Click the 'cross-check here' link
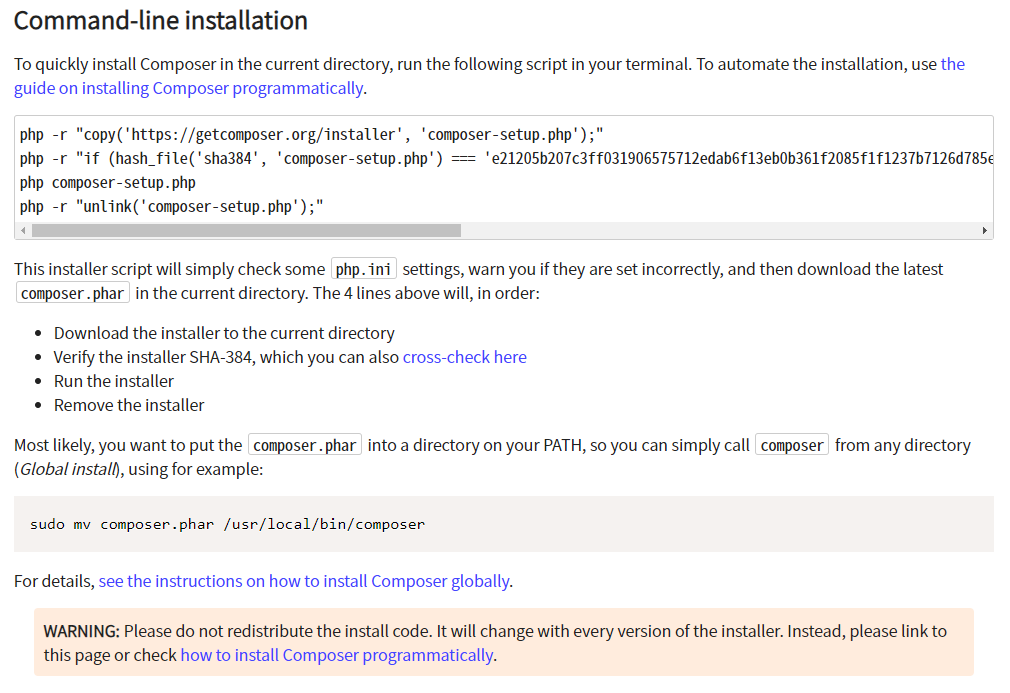 (x=464, y=357)
